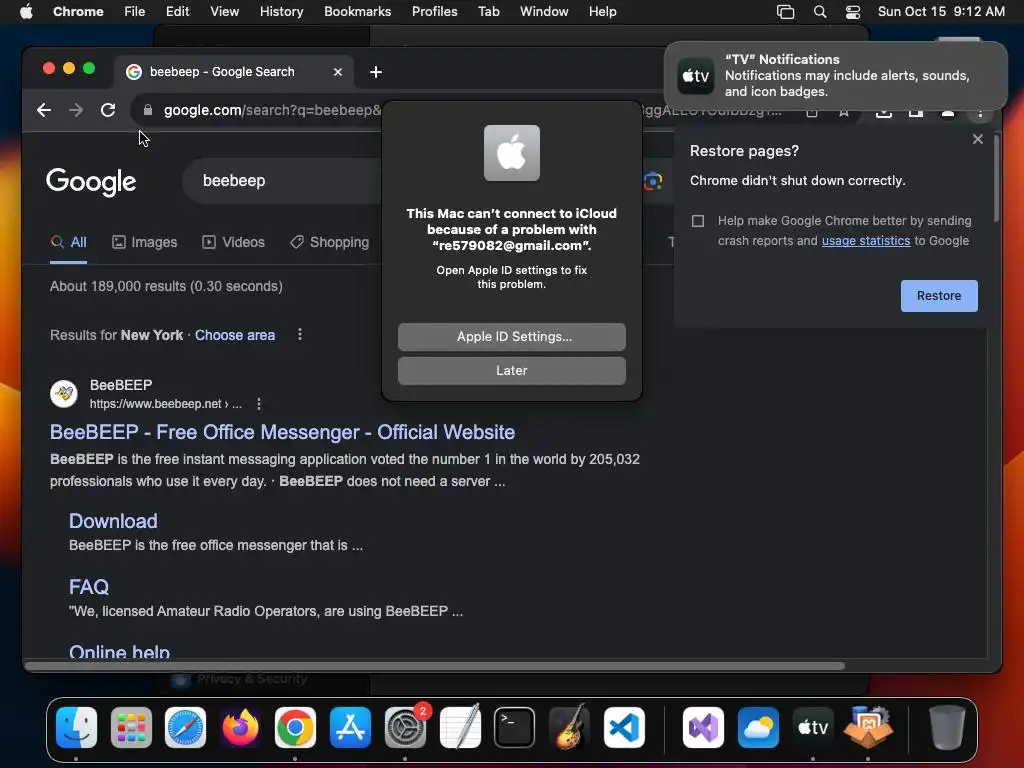Click the Google logo
Viewport: 1024px width, 768px height.
(x=91, y=182)
